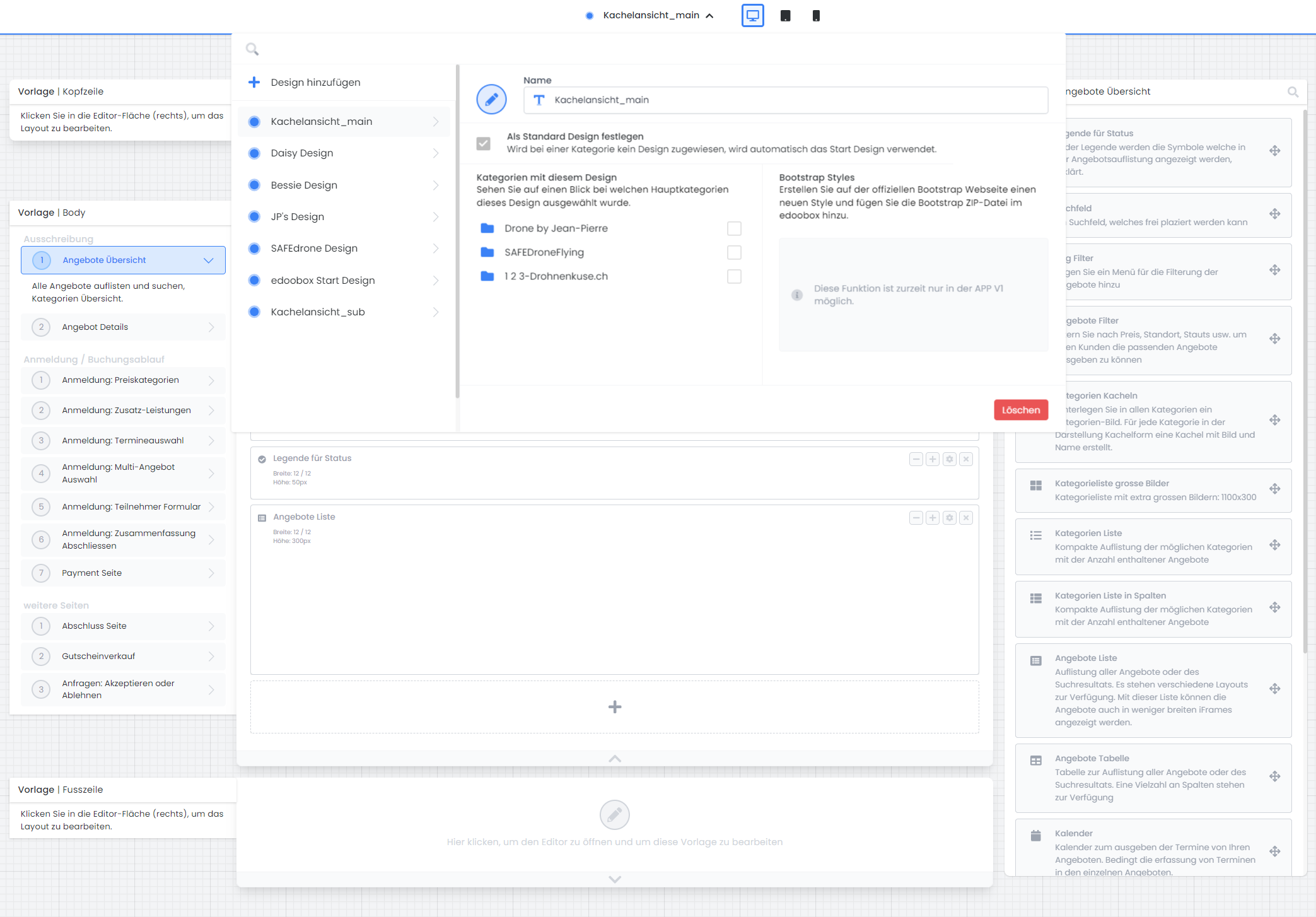Click the blue pencil edit icon
The width and height of the screenshot is (1316, 917).
pos(491,99)
